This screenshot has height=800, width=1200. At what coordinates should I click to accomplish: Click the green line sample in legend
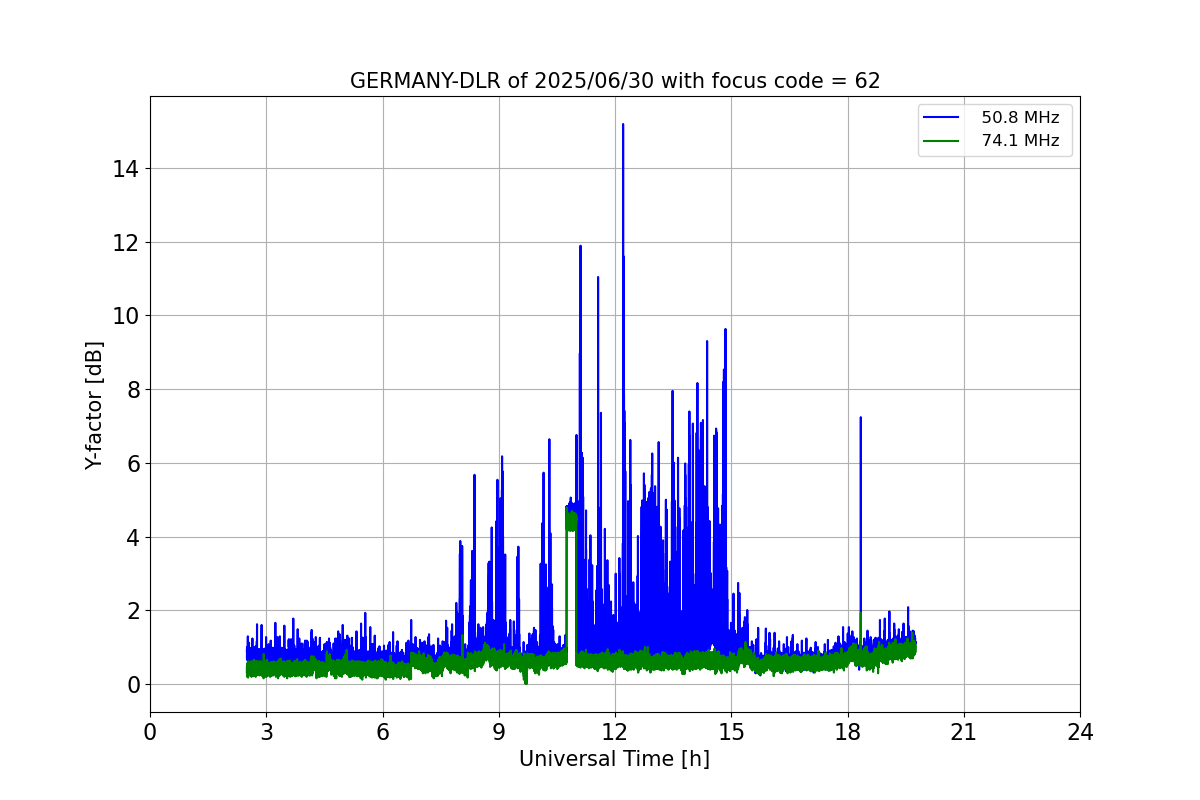point(943,141)
